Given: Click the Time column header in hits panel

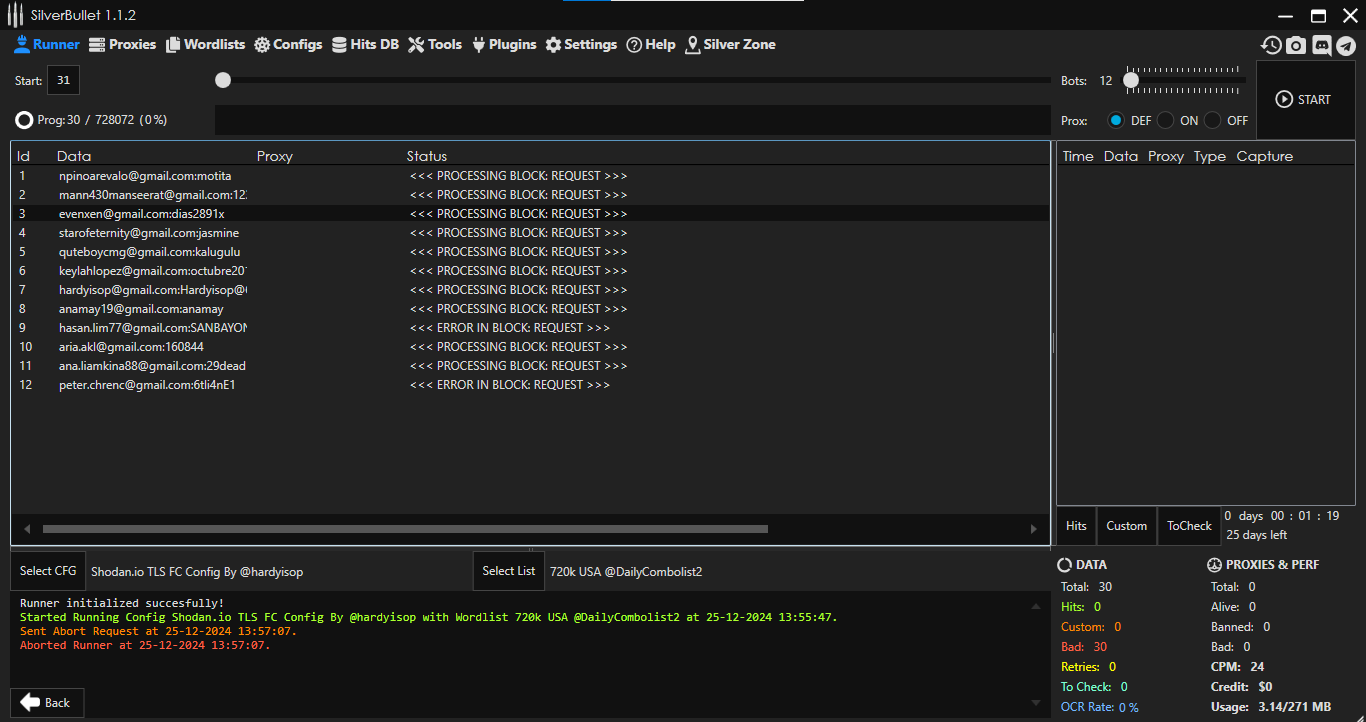Looking at the screenshot, I should coord(1078,156).
